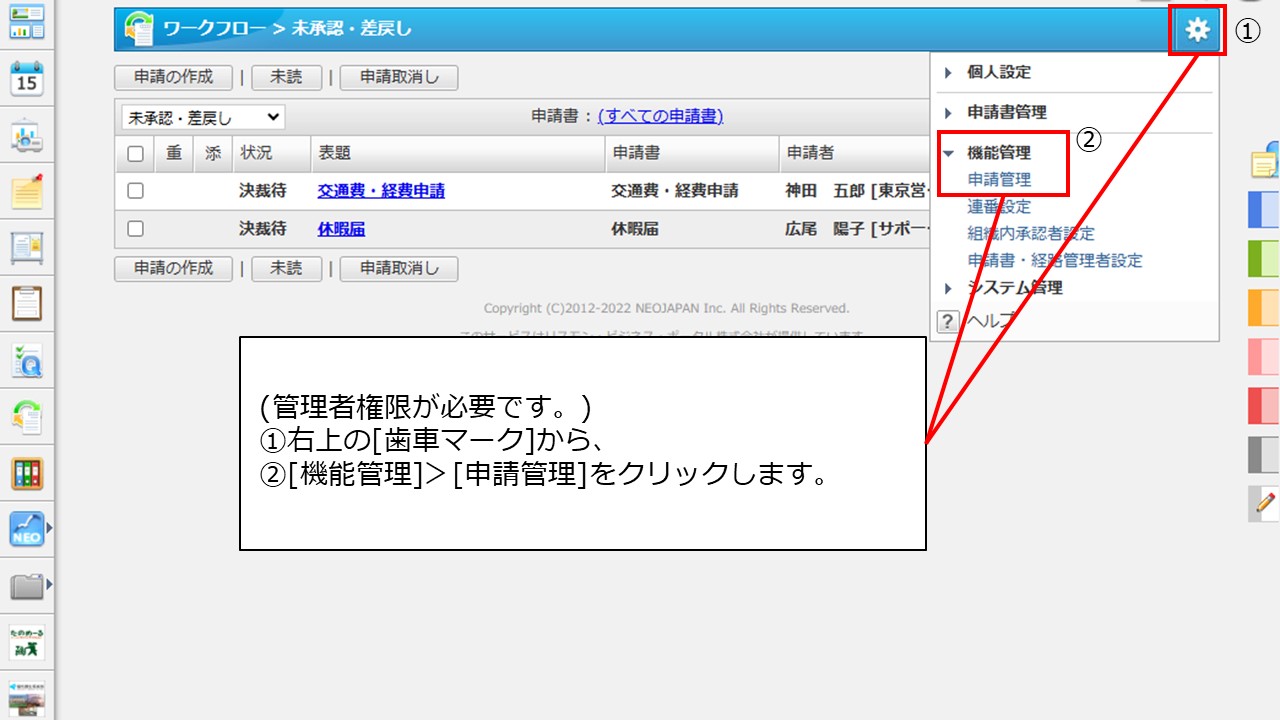This screenshot has width=1280, height=720.
Task: Click the 申請の作成 button
Action: [172, 77]
